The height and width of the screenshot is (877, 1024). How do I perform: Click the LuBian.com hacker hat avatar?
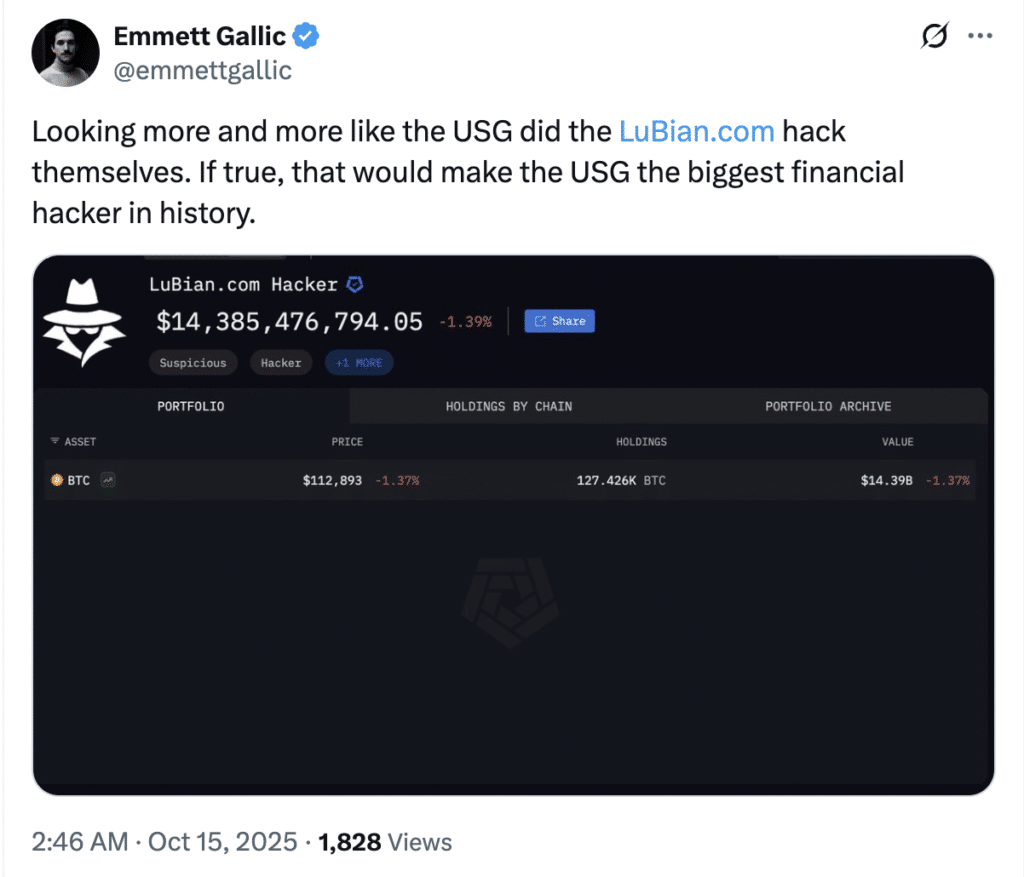(83, 320)
